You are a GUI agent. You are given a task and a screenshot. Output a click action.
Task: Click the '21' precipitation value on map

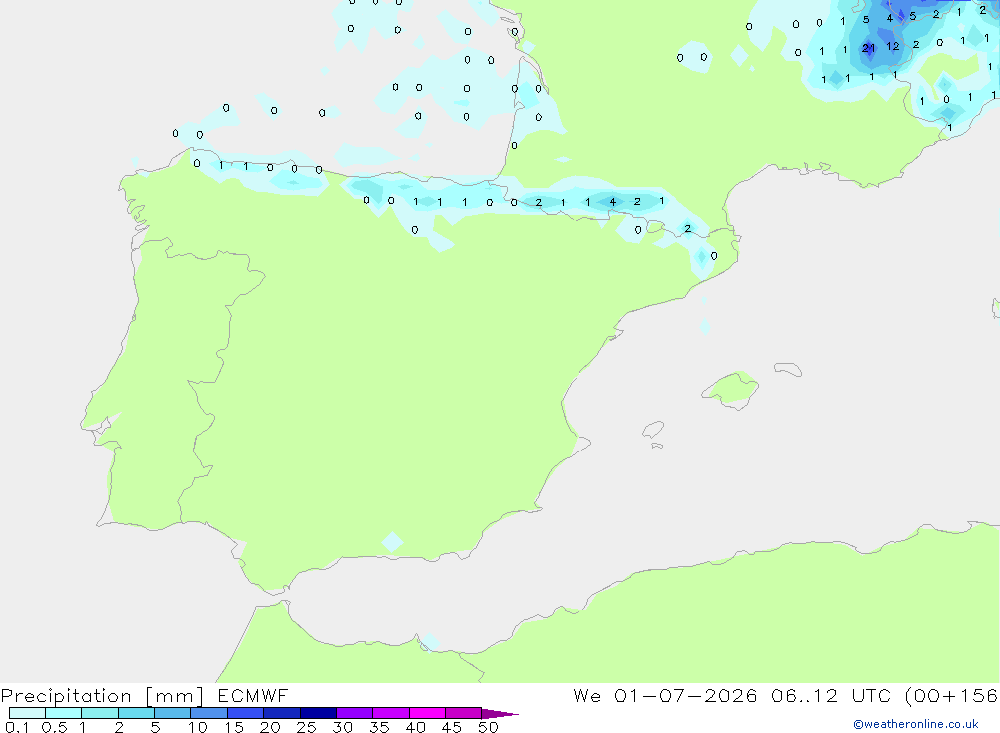pos(869,48)
